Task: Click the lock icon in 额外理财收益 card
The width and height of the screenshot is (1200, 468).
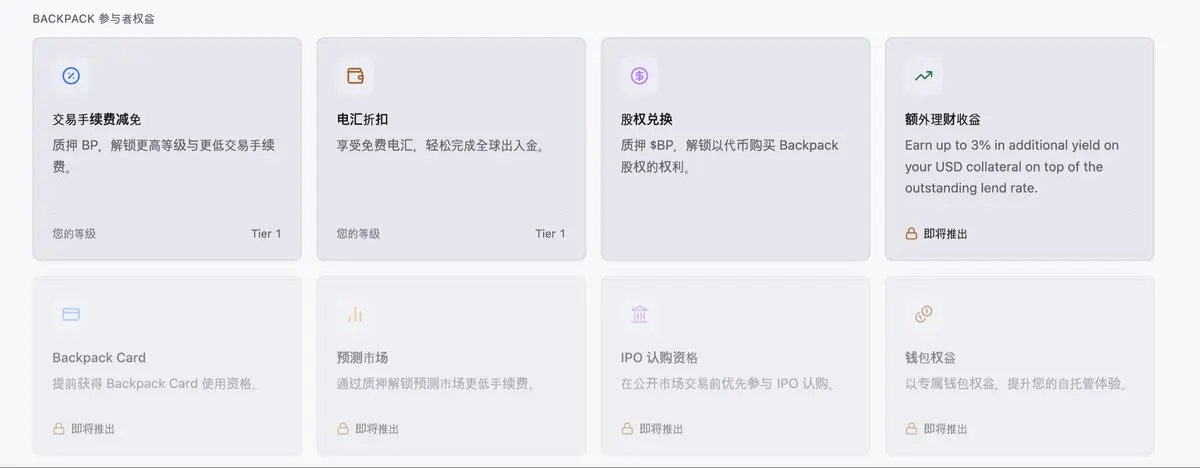Action: tap(911, 233)
